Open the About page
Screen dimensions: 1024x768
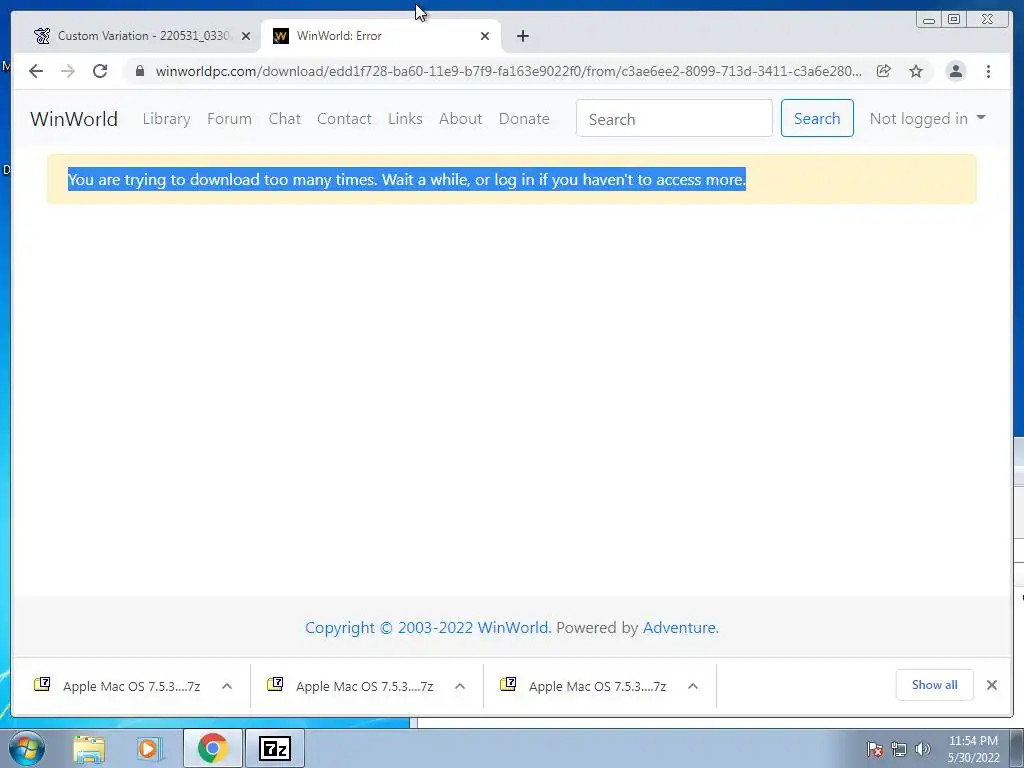click(460, 119)
